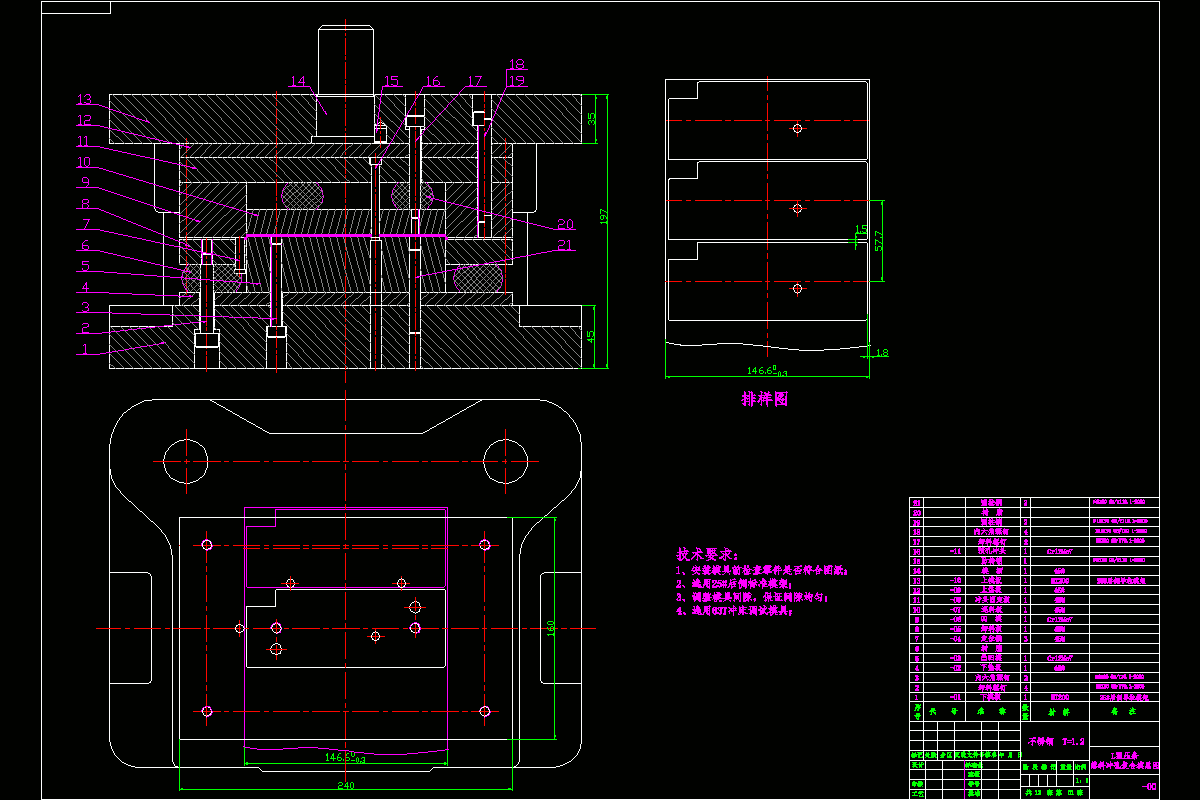This screenshot has width=1200, height=800.
Task: Select the 1.8 dimension in strip layout
Action: [x=882, y=352]
